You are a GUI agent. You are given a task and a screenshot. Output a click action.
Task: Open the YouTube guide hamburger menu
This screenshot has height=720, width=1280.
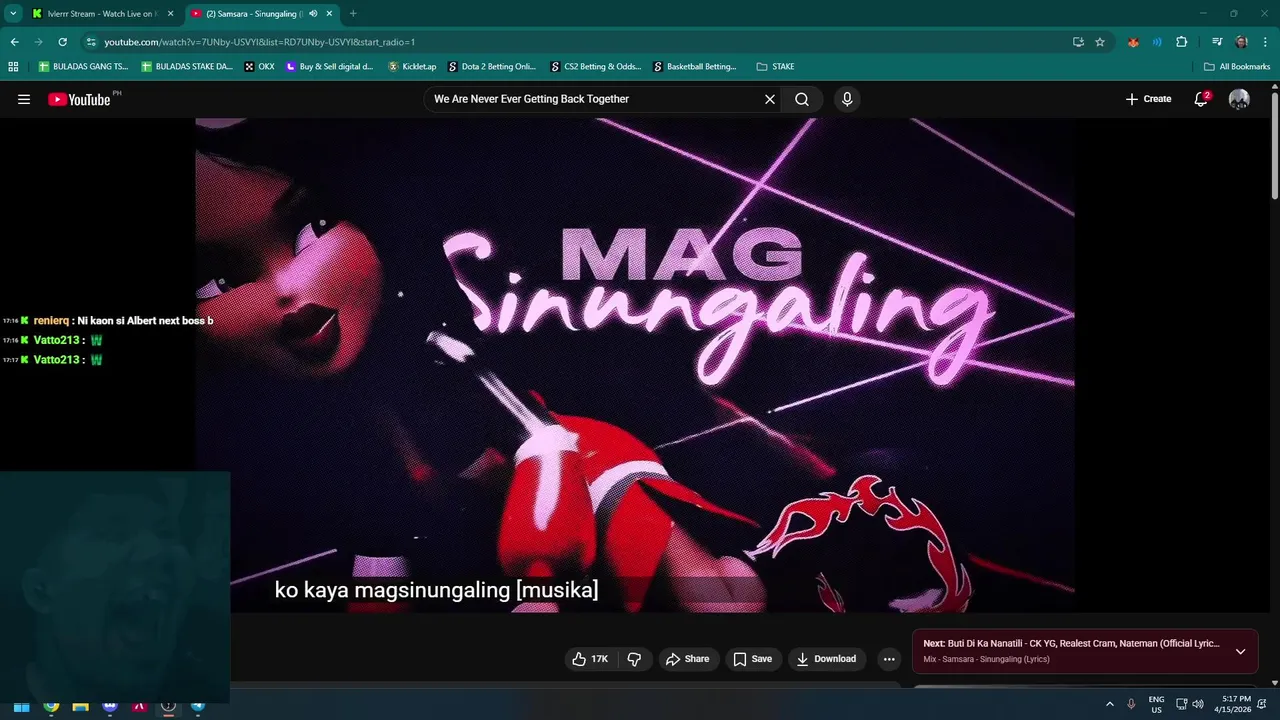click(x=24, y=99)
